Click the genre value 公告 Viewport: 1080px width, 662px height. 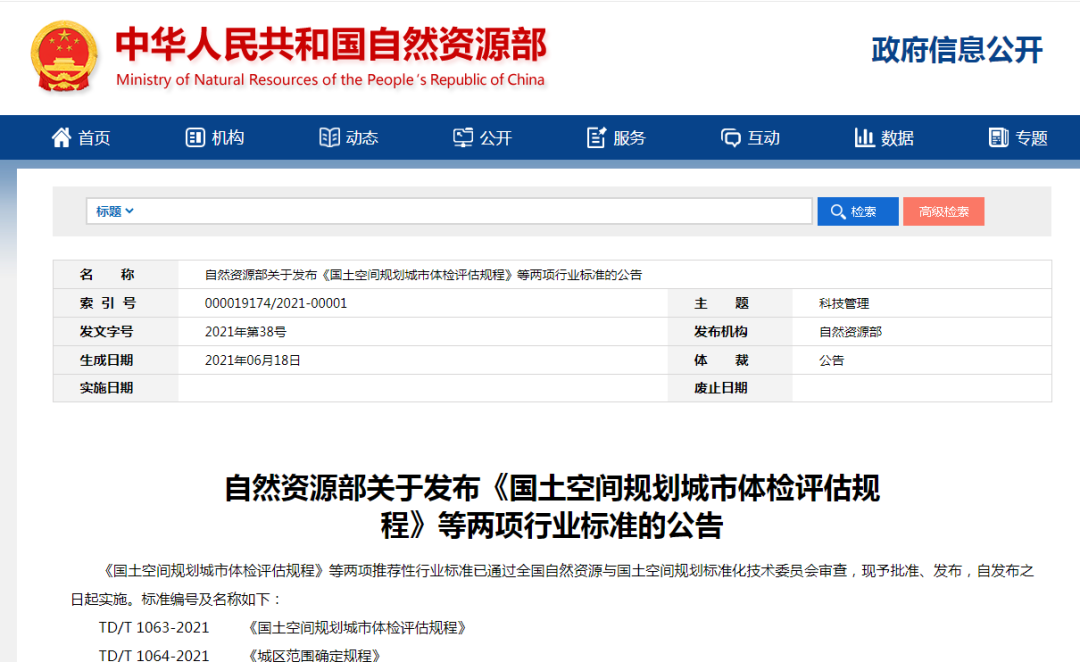pos(831,360)
